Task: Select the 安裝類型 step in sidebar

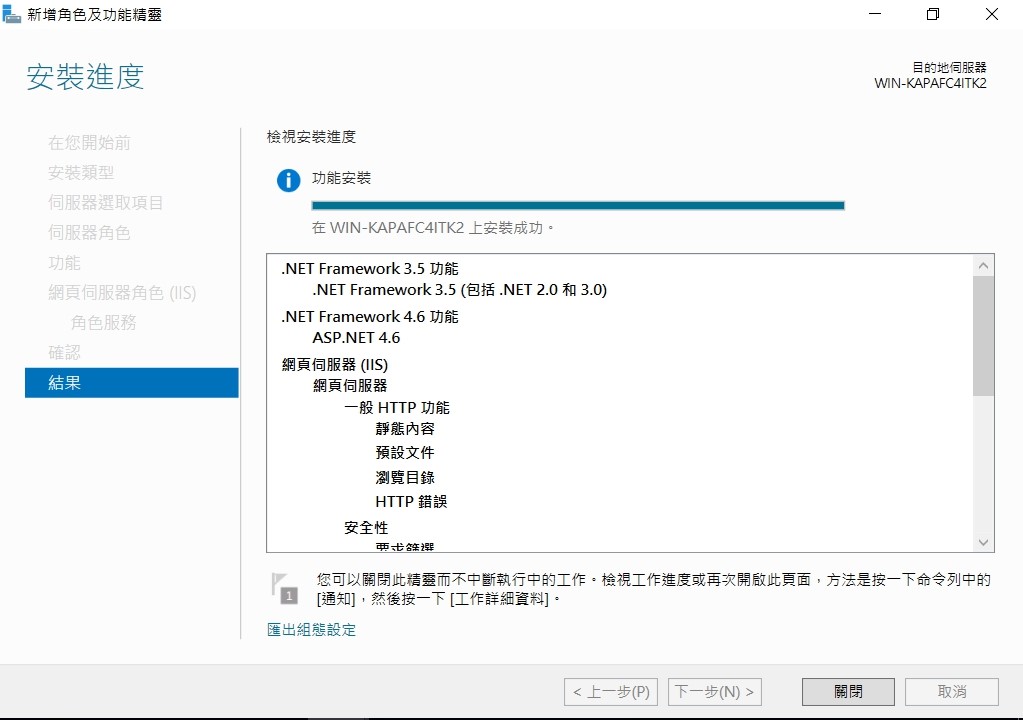Action: click(81, 173)
